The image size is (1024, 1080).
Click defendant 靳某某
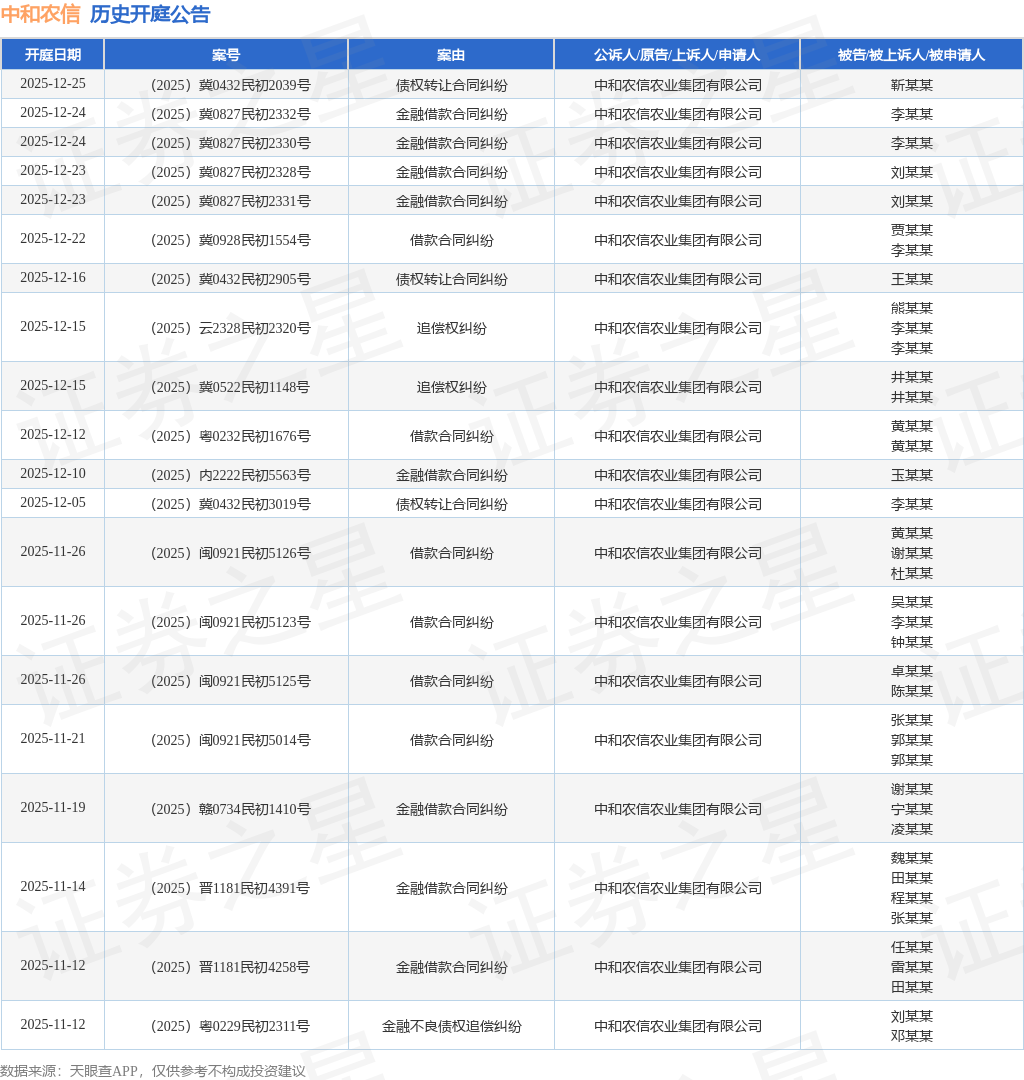(x=912, y=85)
